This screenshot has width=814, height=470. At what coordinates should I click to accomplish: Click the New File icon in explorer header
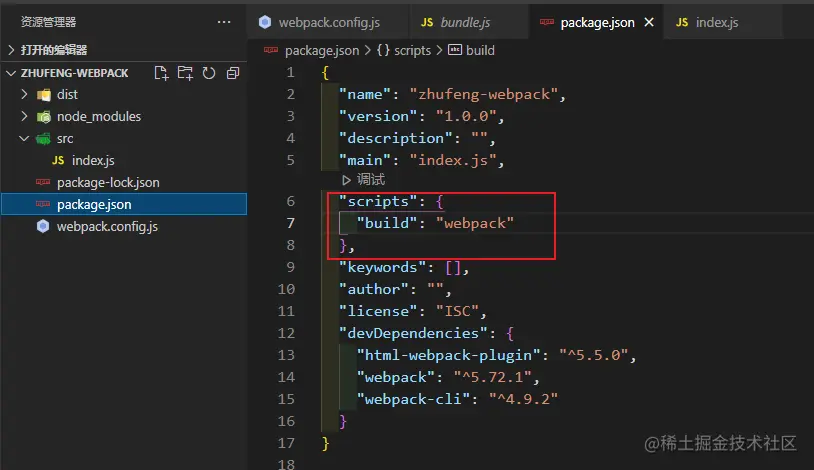click(161, 73)
